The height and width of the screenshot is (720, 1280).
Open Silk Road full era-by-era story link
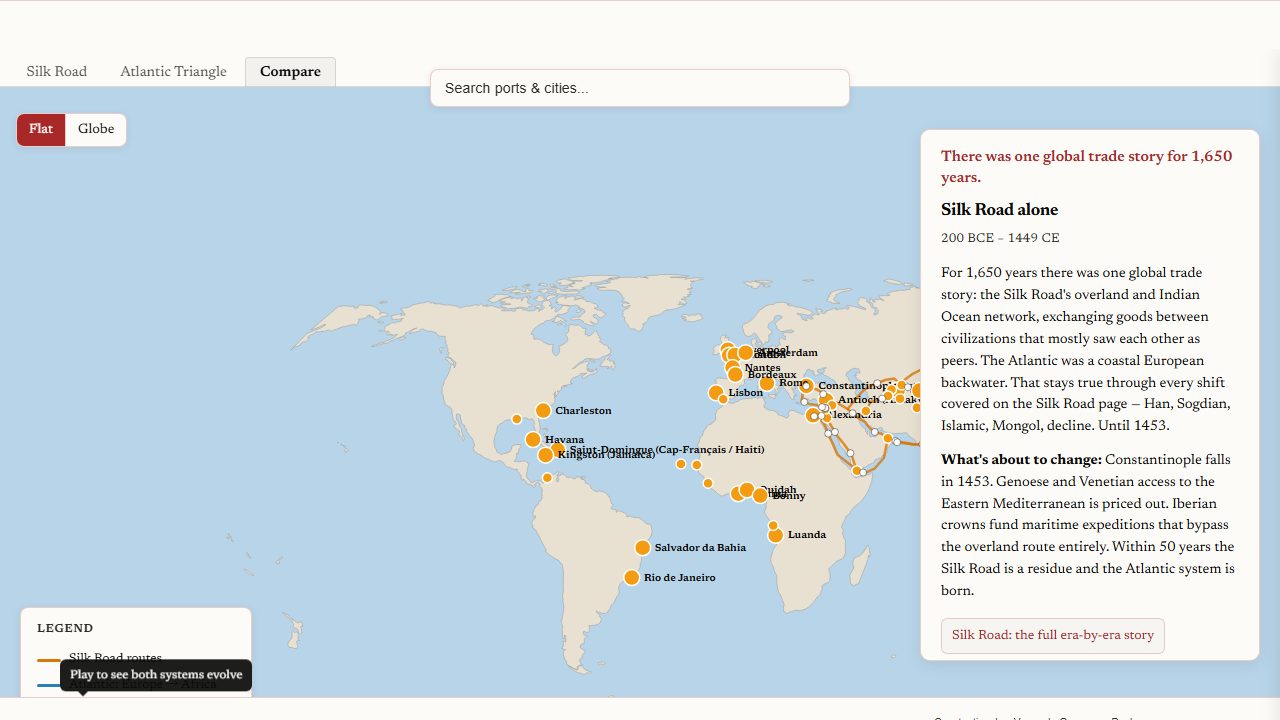point(1053,635)
